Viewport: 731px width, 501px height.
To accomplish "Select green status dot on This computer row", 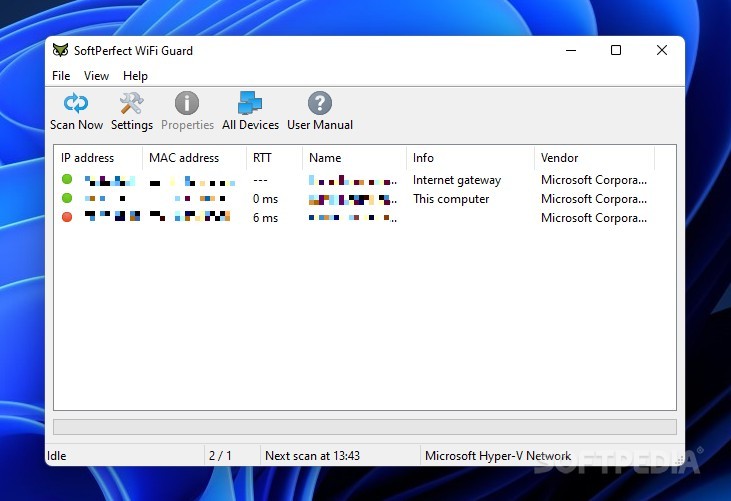I will (x=67, y=198).
